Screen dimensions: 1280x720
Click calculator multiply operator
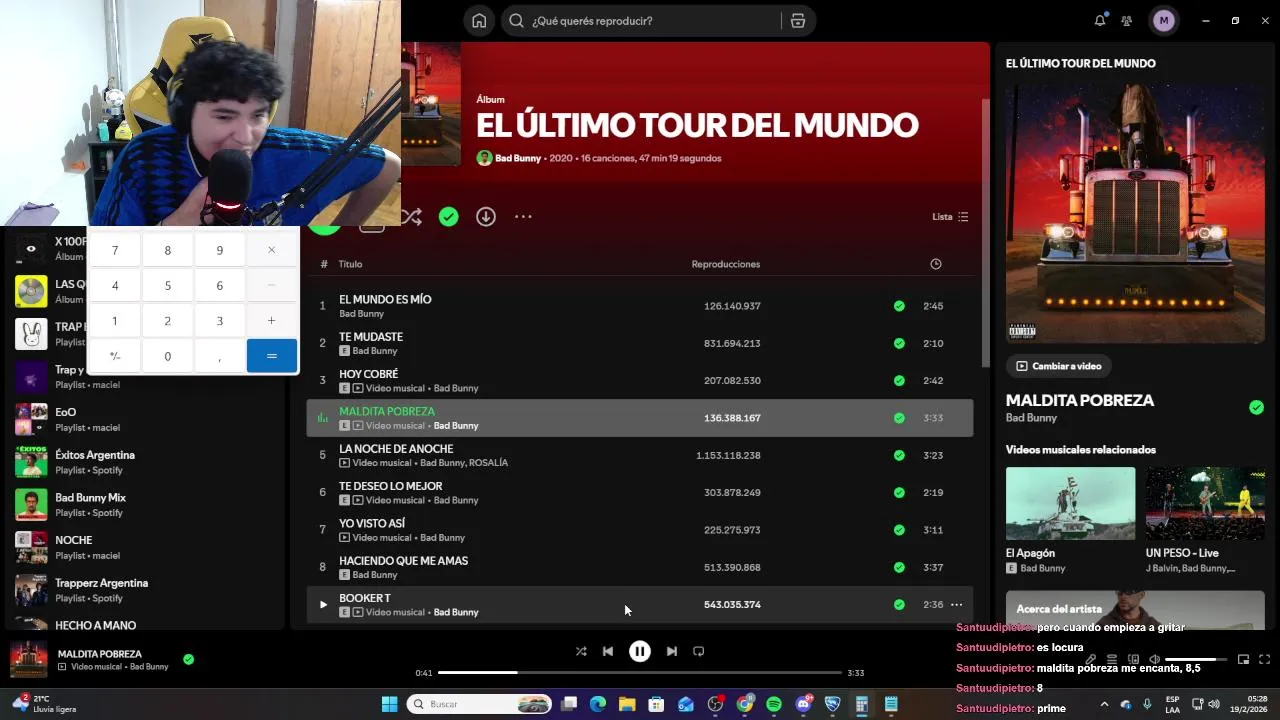click(x=271, y=250)
